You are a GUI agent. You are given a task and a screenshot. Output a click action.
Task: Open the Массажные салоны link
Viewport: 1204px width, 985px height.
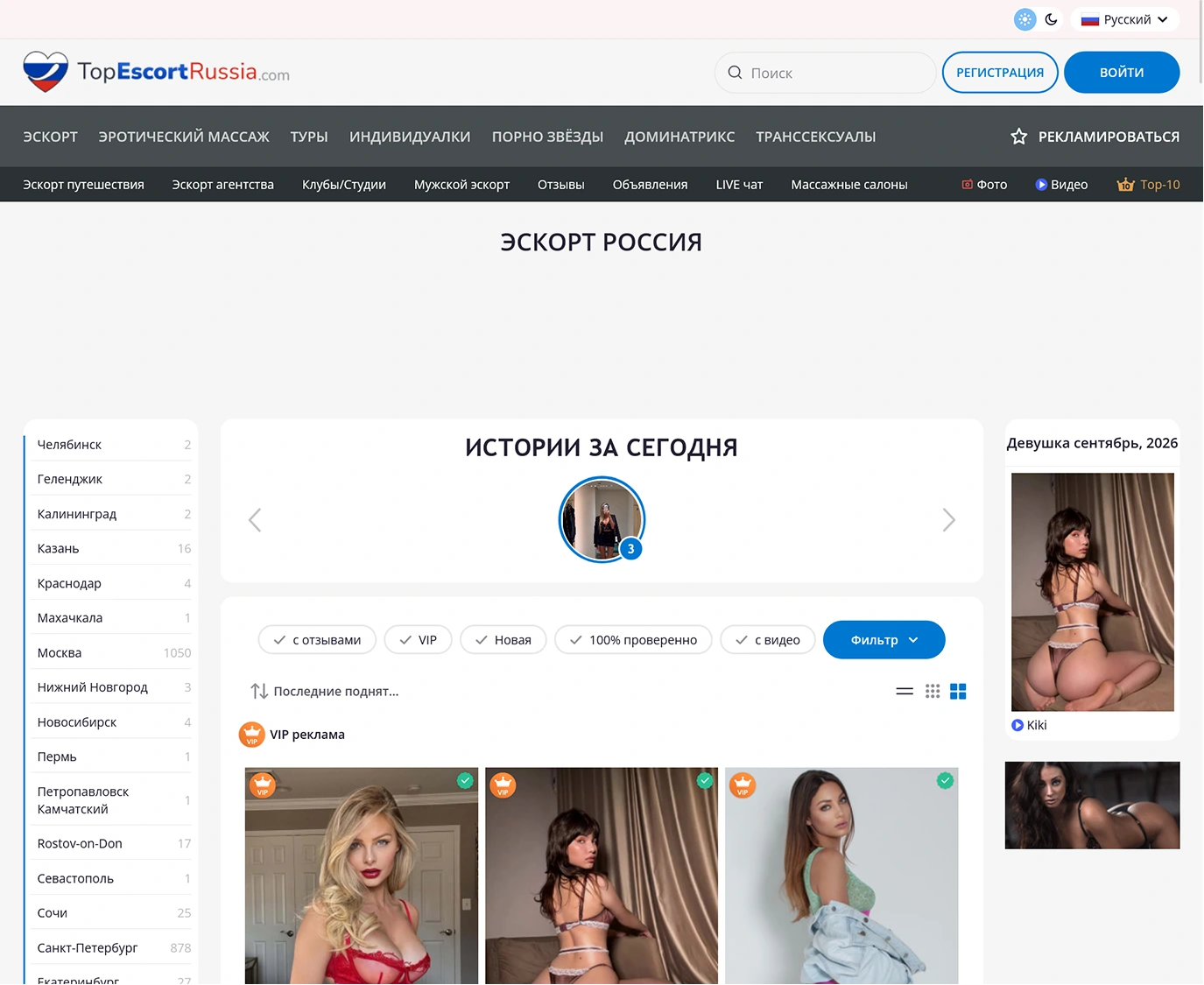pos(849,185)
